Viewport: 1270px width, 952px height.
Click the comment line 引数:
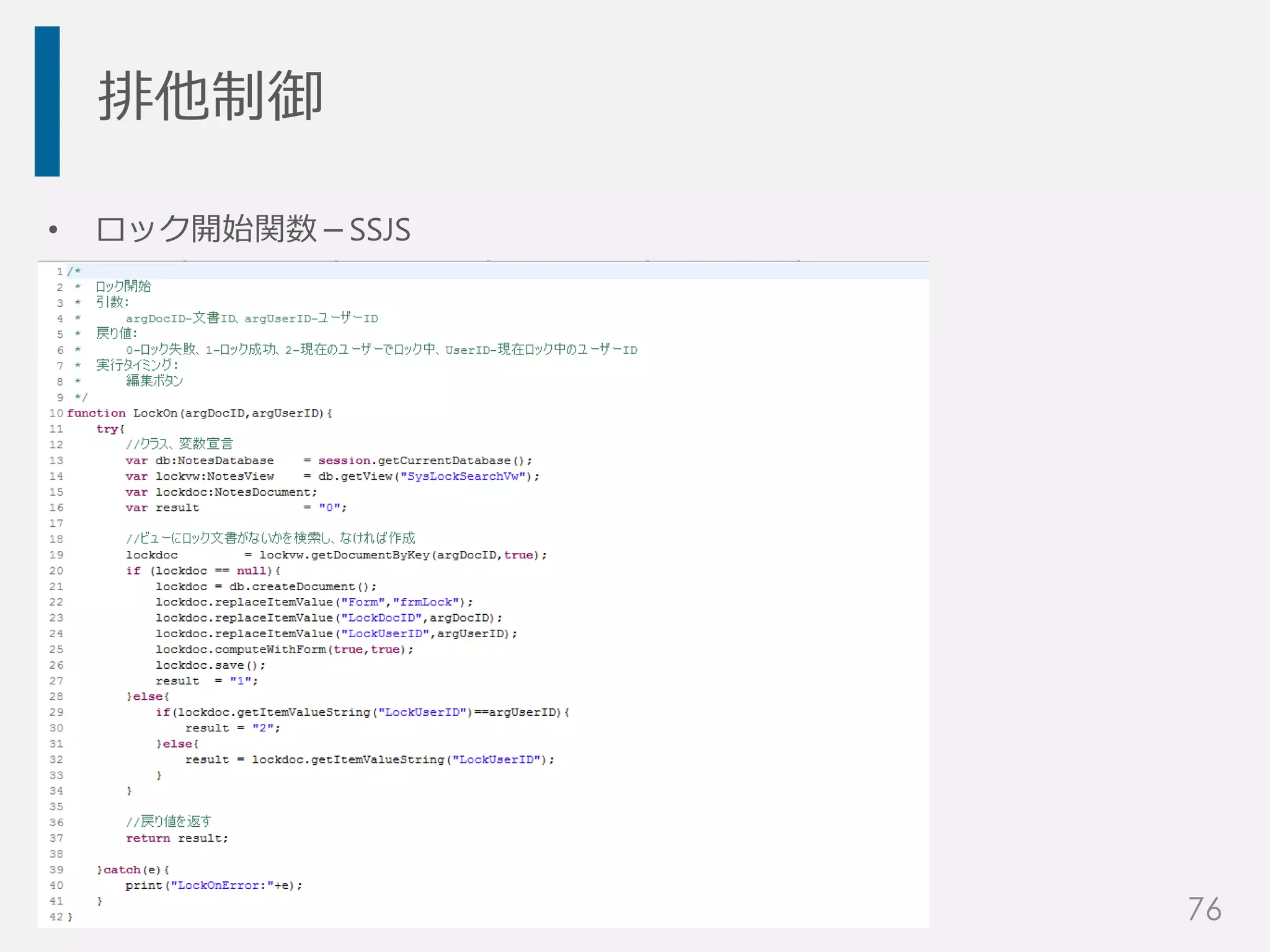(112, 302)
